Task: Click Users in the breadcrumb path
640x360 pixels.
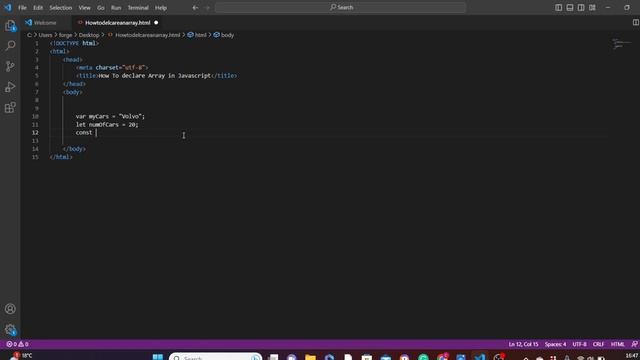Action: (x=45, y=35)
